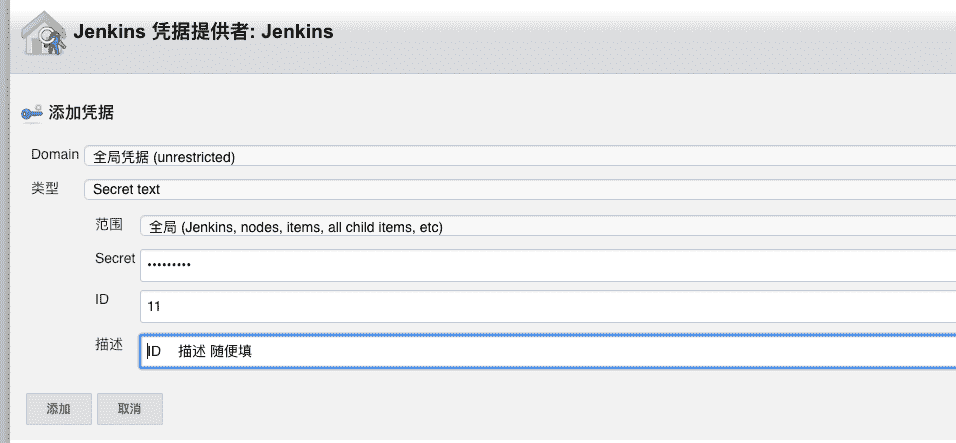Click the 描述 field label
The width and height of the screenshot is (956, 443).
[109, 345]
